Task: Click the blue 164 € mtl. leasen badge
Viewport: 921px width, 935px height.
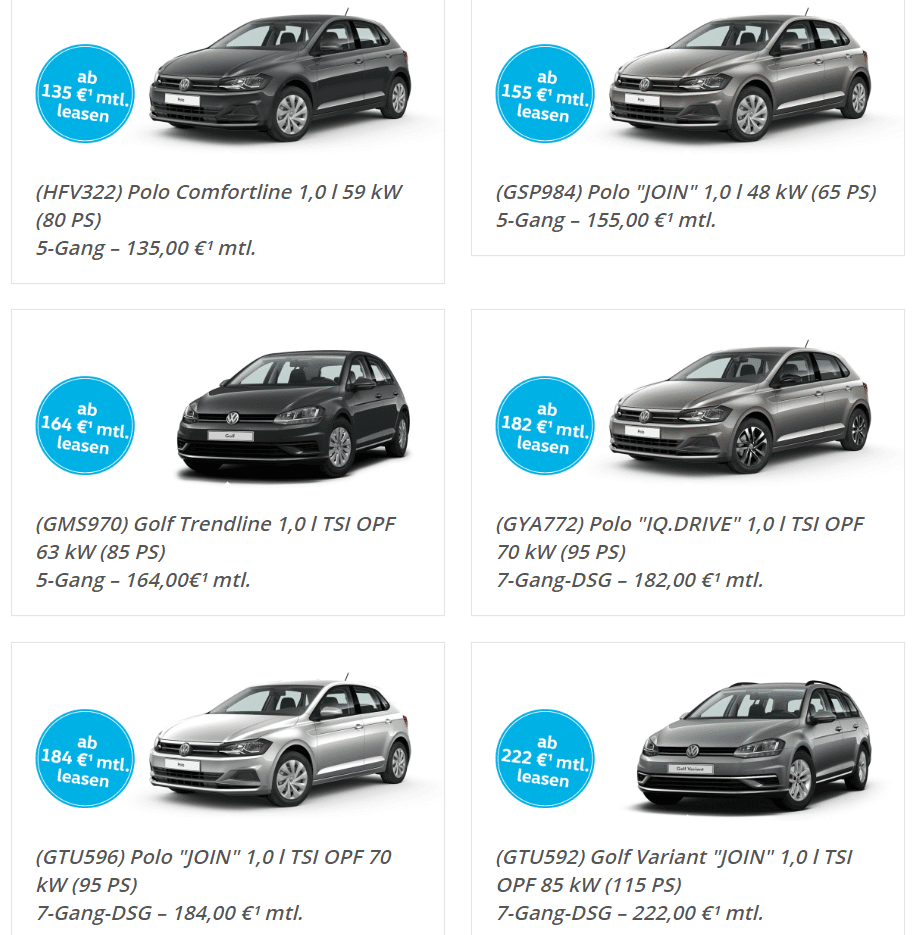Action: click(x=85, y=426)
